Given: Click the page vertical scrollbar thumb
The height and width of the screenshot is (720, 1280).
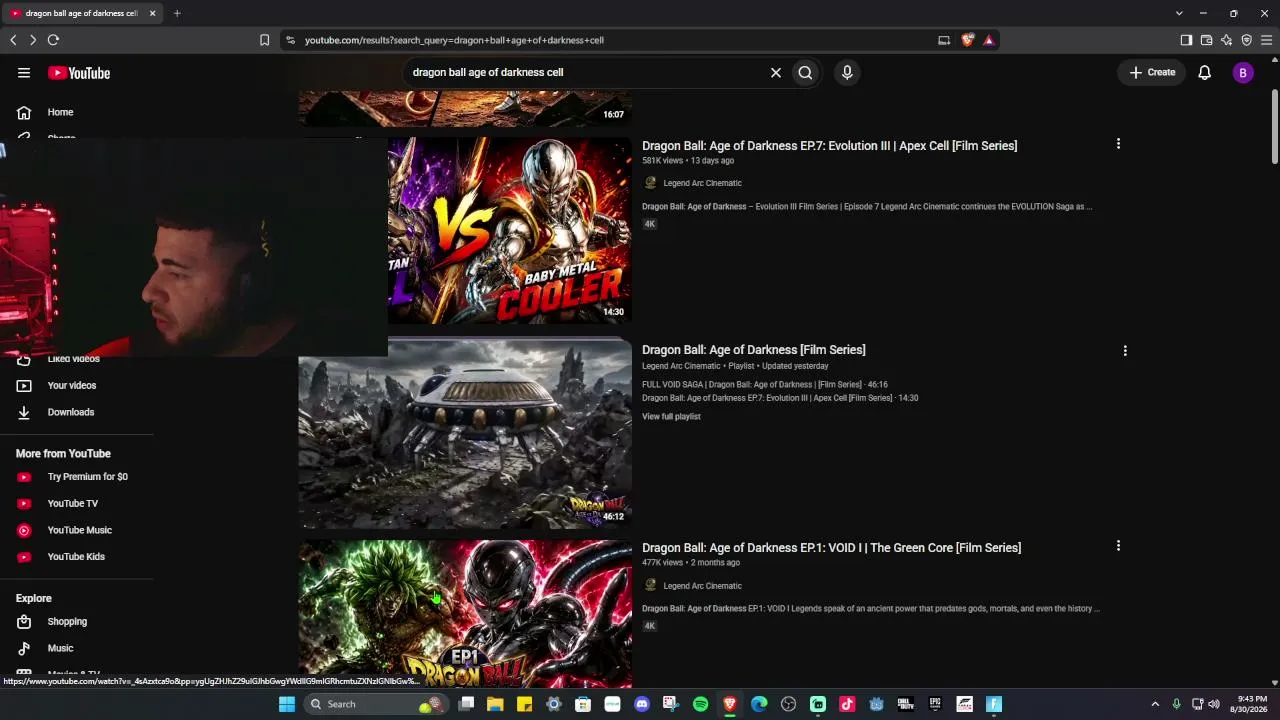Looking at the screenshot, I should tap(1274, 127).
